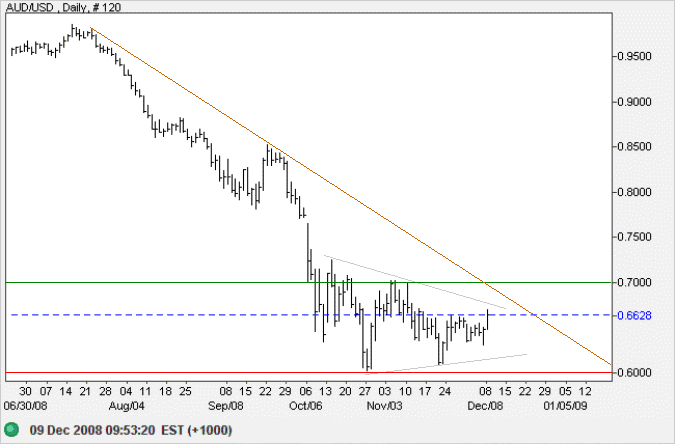This screenshot has width=675, height=444.
Task: Select the Aug/04 date label
Action: click(x=127, y=406)
